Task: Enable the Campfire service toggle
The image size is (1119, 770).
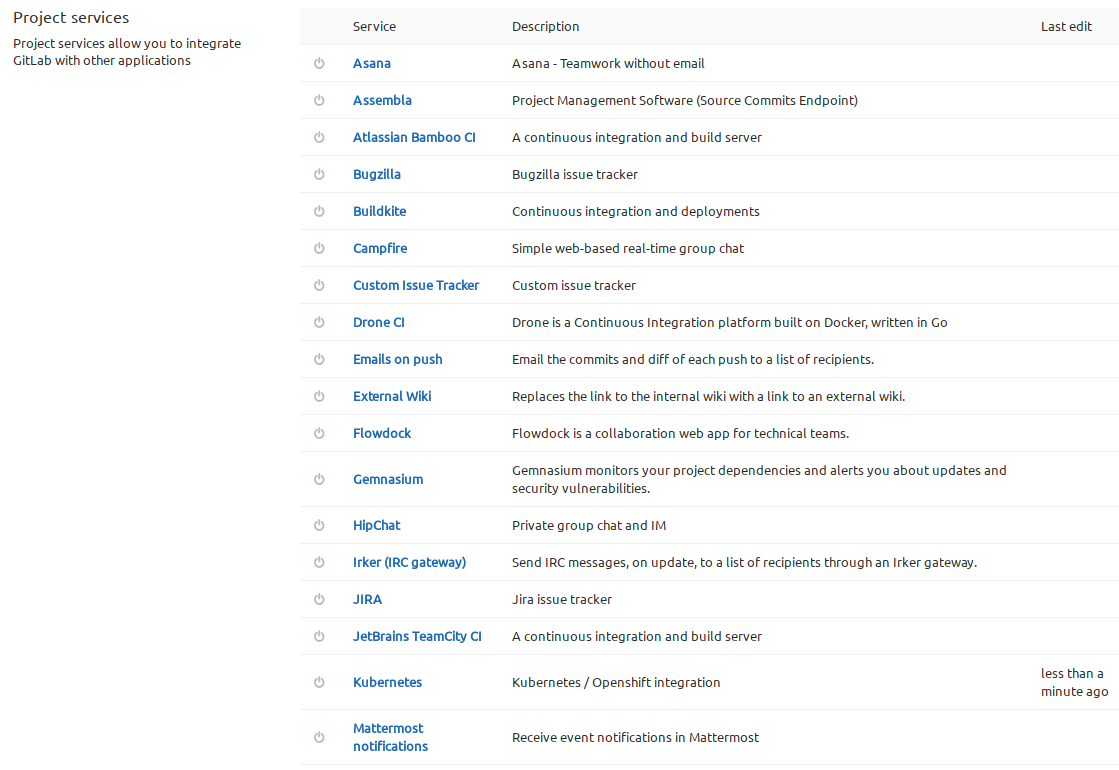Action: point(319,248)
